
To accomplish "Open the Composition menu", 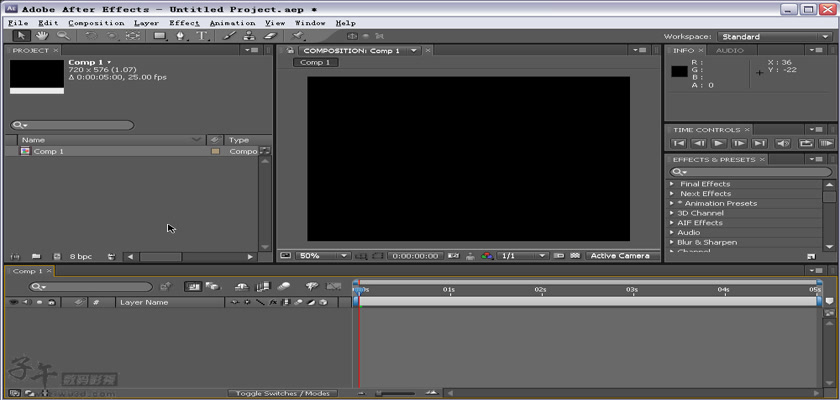I will (x=96, y=23).
